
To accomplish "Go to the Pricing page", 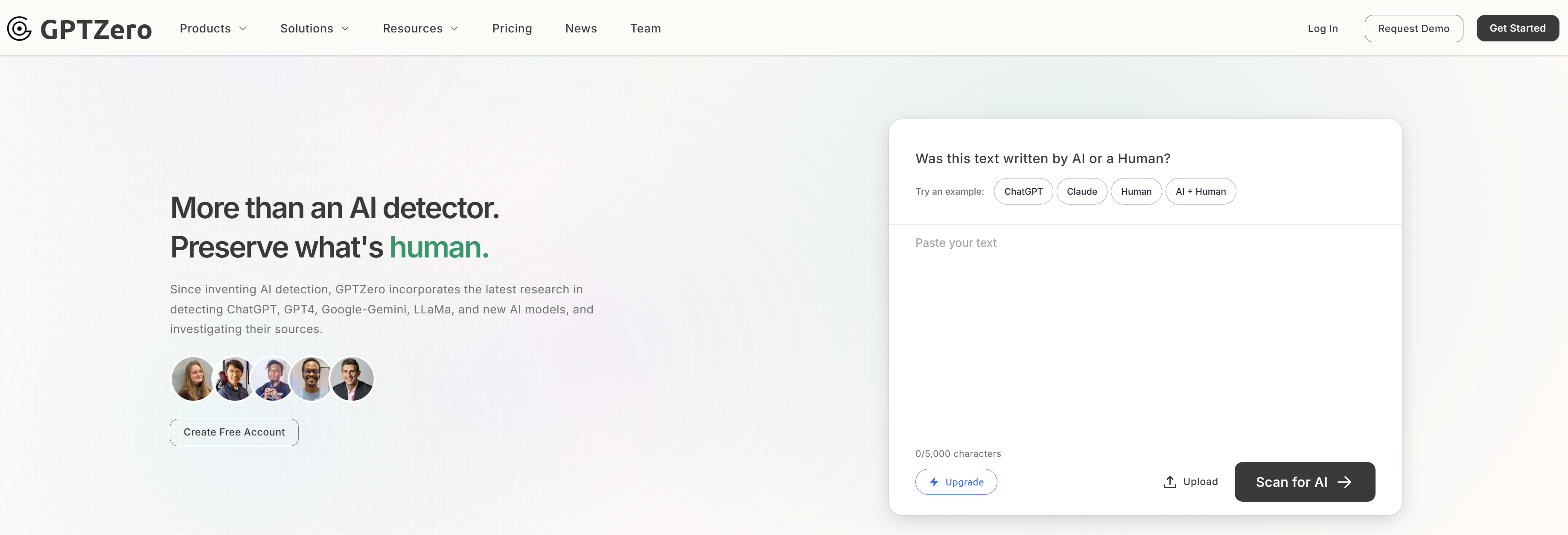I will (x=511, y=29).
